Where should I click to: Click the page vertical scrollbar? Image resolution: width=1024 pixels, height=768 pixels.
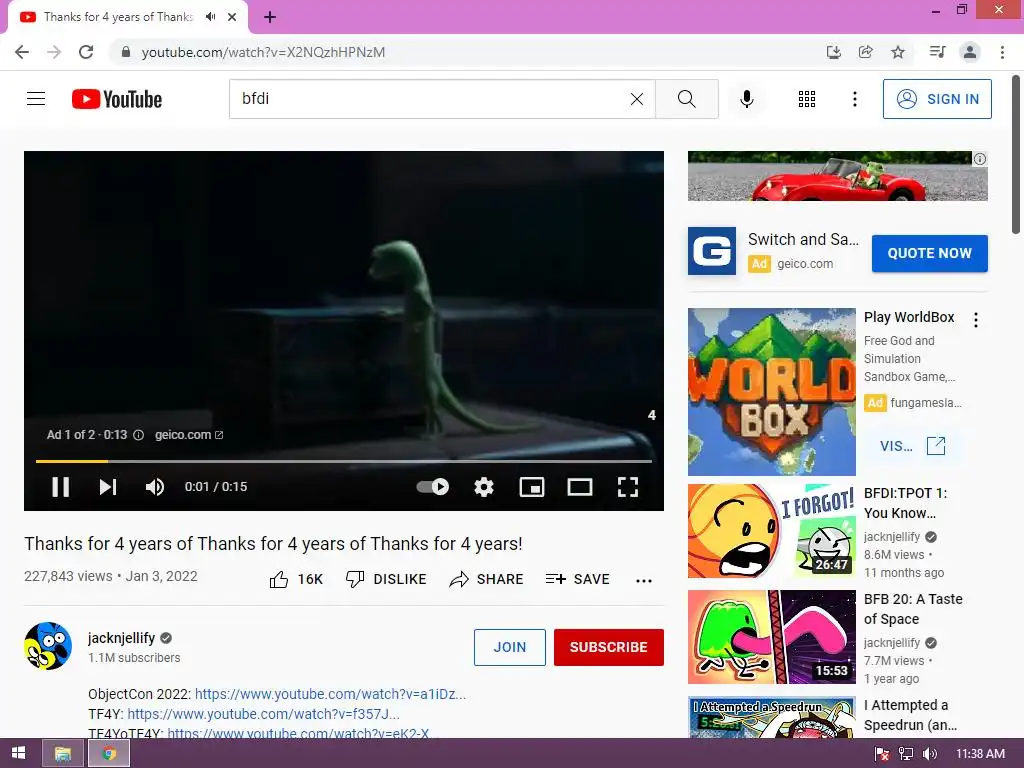pos(1016,155)
